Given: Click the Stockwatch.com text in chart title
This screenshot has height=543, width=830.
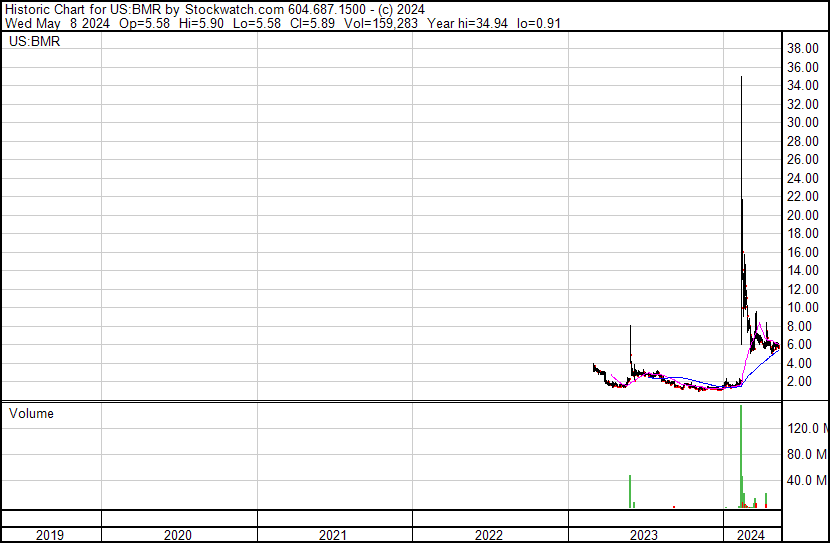Looking at the screenshot, I should tap(234, 10).
